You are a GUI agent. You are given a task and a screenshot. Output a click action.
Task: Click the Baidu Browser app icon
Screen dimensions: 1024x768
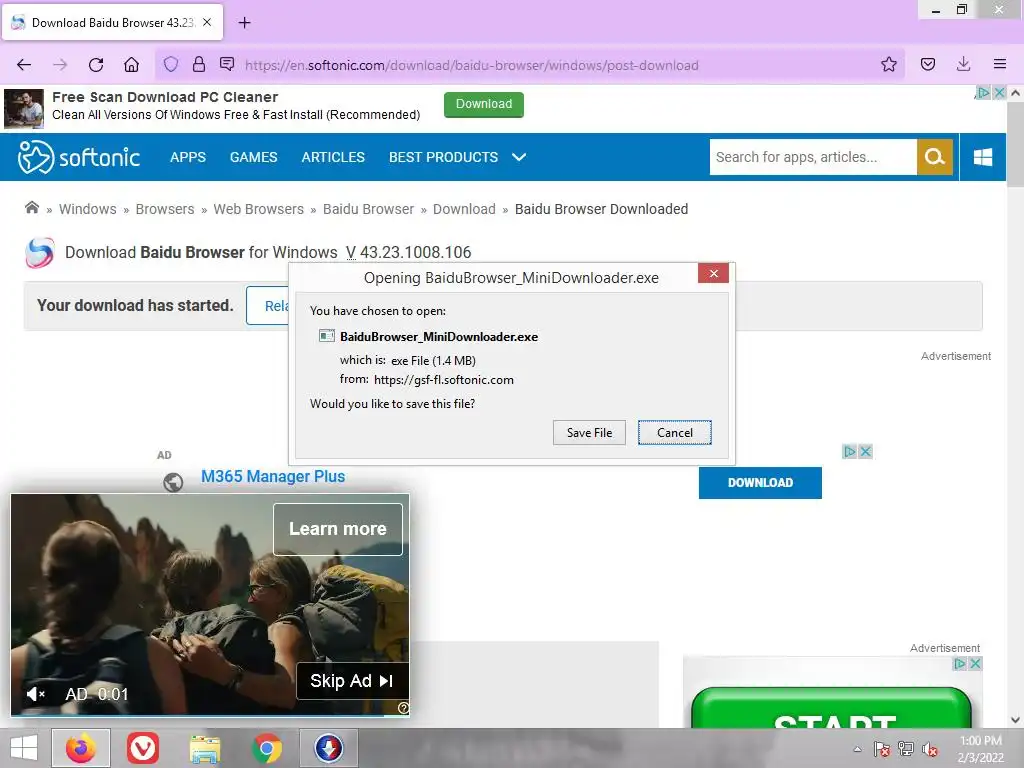tap(39, 253)
